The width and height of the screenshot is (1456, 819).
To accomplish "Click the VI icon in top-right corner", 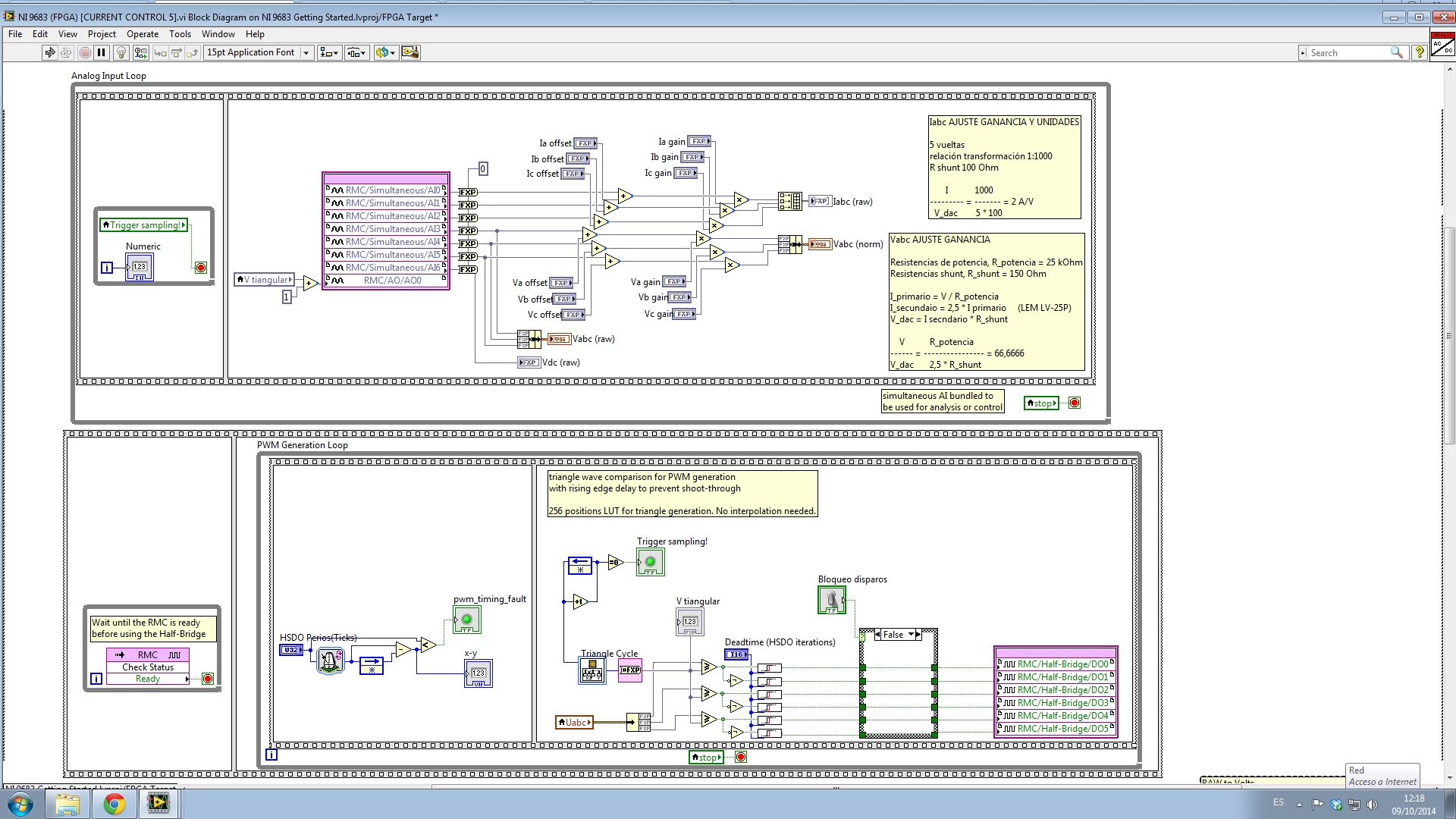I will pyautogui.click(x=1442, y=45).
